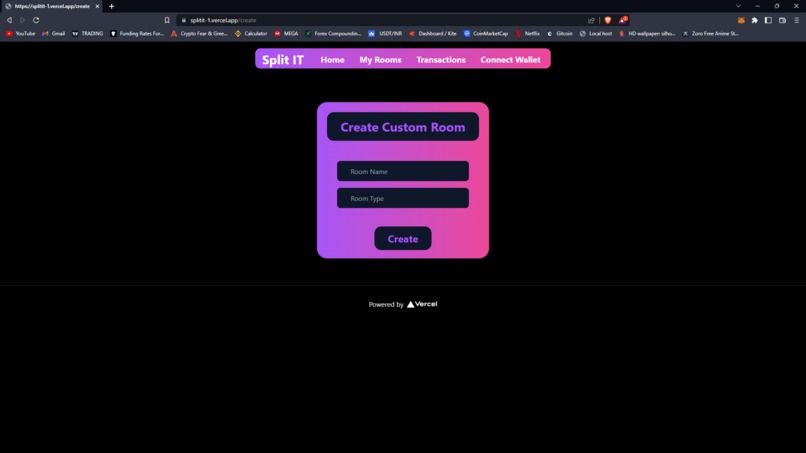Open the share icon in address bar
Image resolution: width=806 pixels, height=453 pixels.
591,20
